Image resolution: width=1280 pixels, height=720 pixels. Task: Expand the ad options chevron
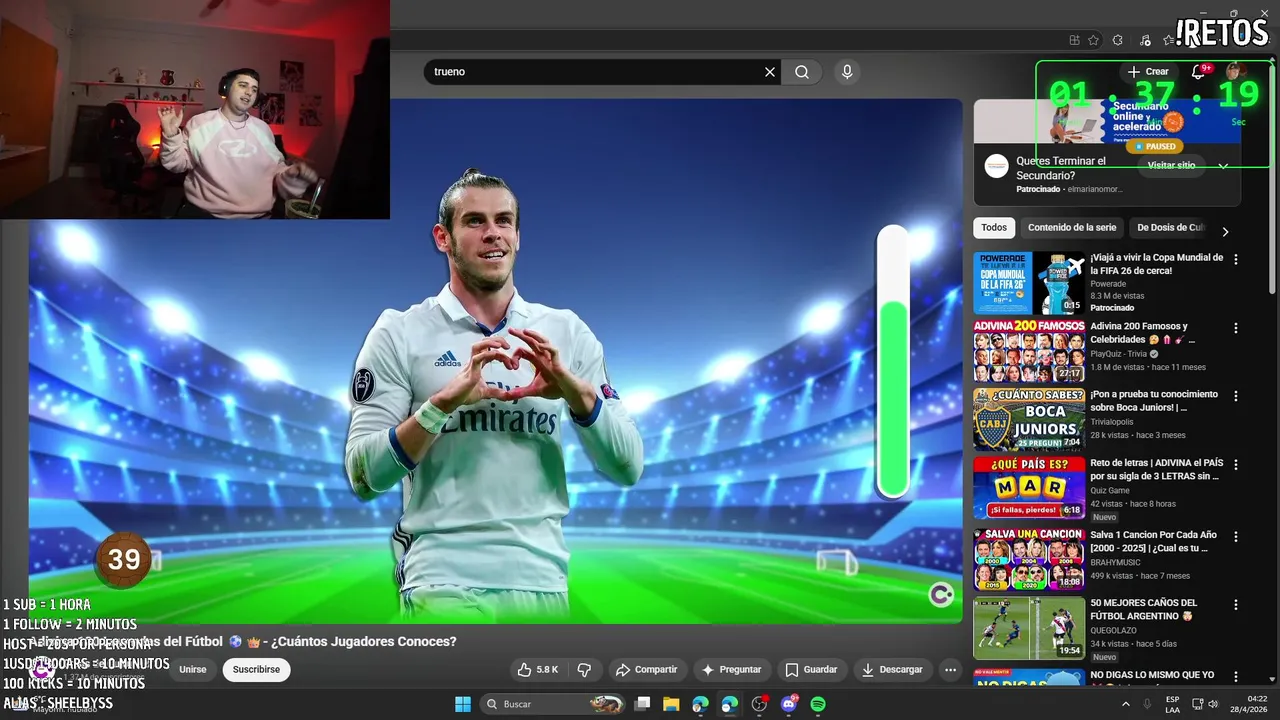click(x=1223, y=166)
